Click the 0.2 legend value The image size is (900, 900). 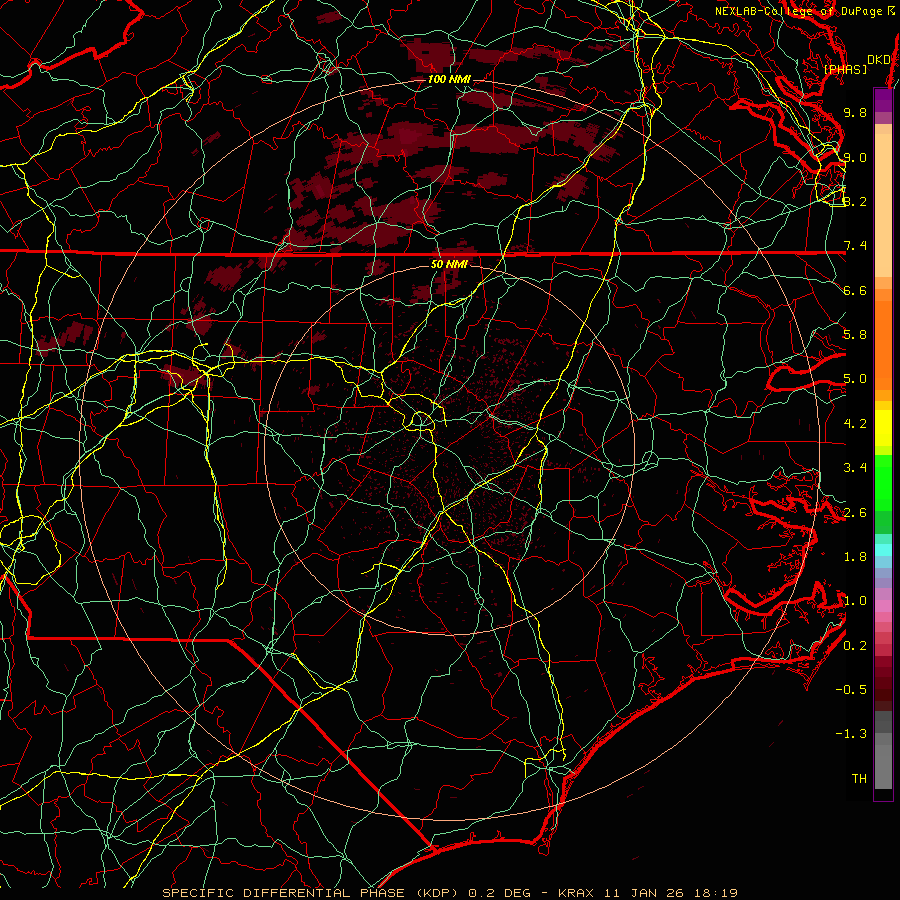(855, 646)
